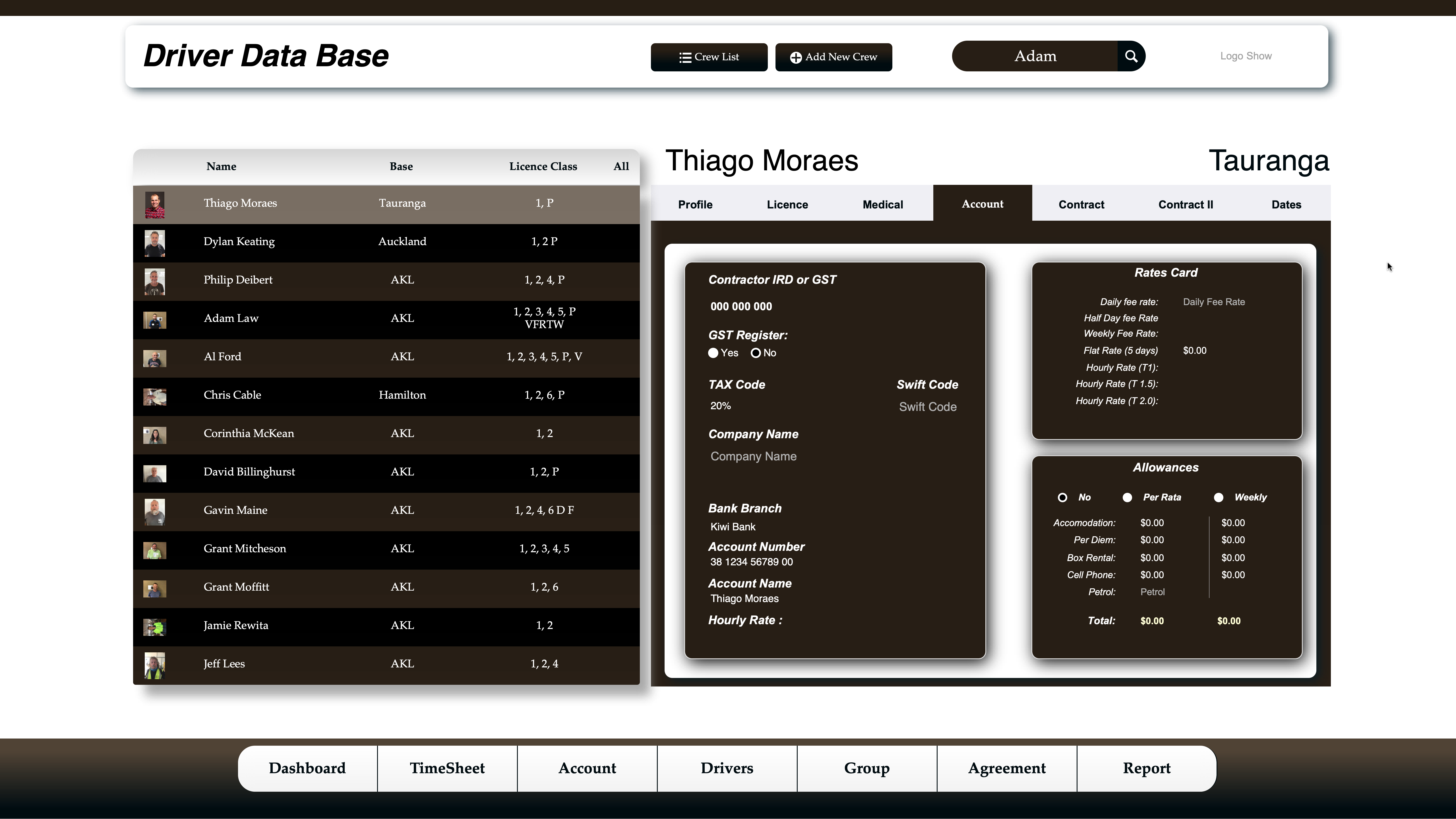Screen dimensions: 1456x819
Task: Click the search magnifier icon
Action: (1131, 56)
